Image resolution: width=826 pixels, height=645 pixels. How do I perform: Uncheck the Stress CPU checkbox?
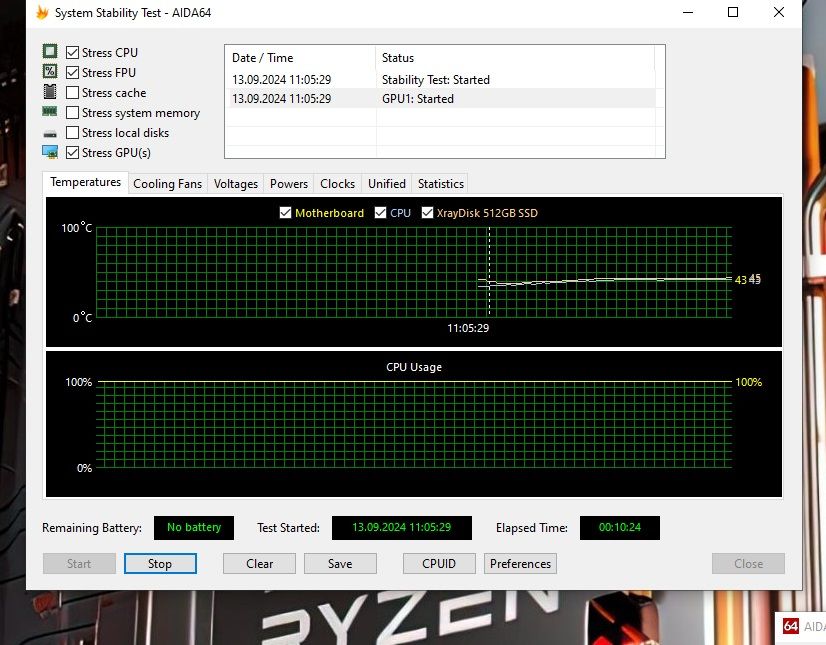73,52
